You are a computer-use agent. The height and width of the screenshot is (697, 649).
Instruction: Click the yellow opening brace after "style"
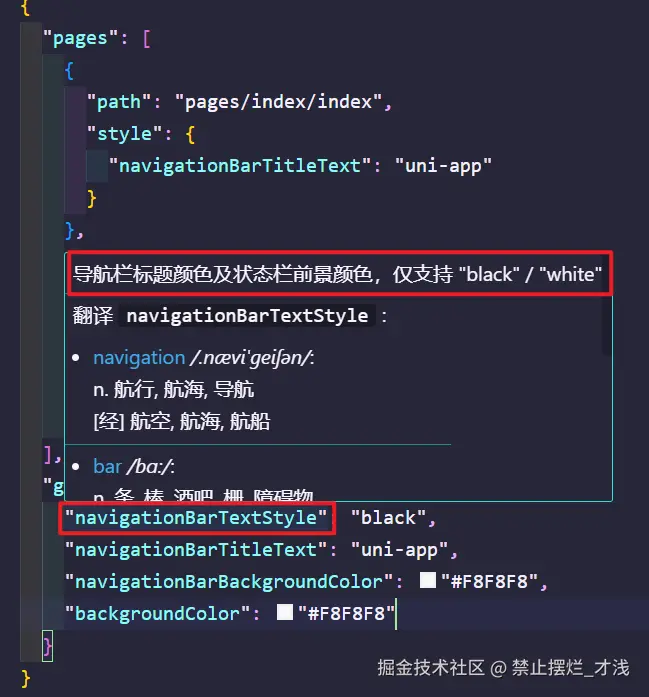tap(190, 134)
